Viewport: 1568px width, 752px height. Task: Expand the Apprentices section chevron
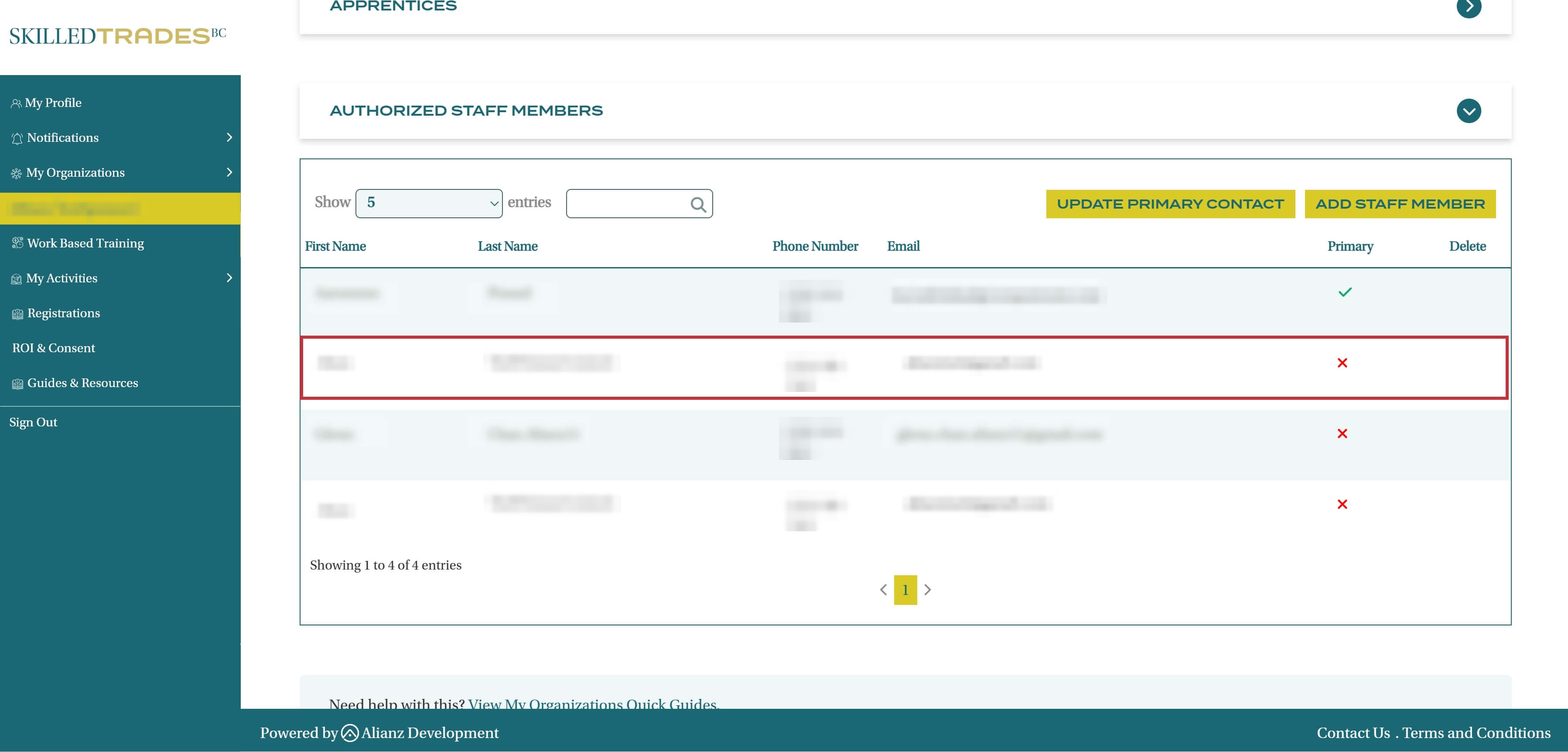[x=1468, y=7]
